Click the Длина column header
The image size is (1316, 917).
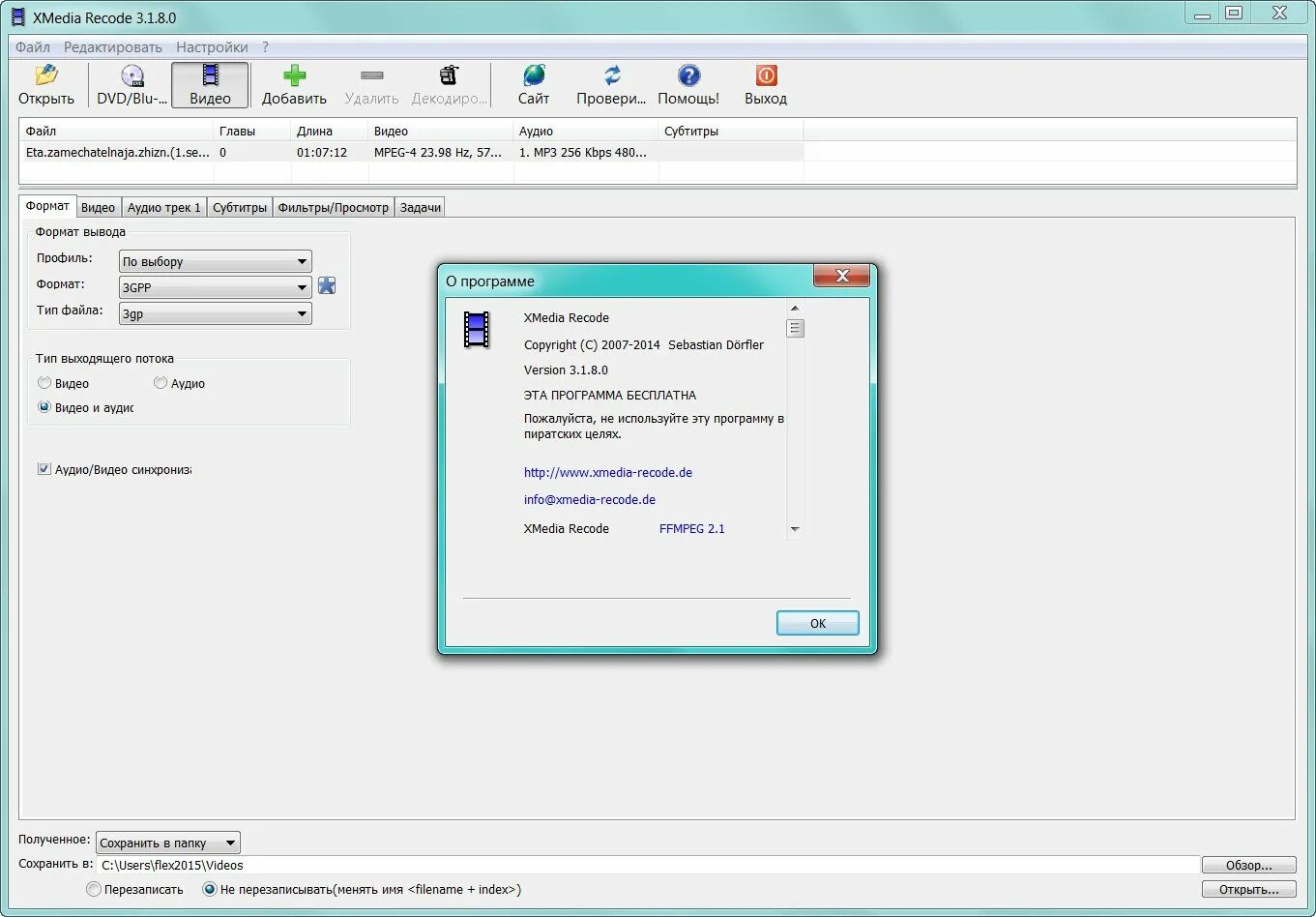tap(330, 131)
